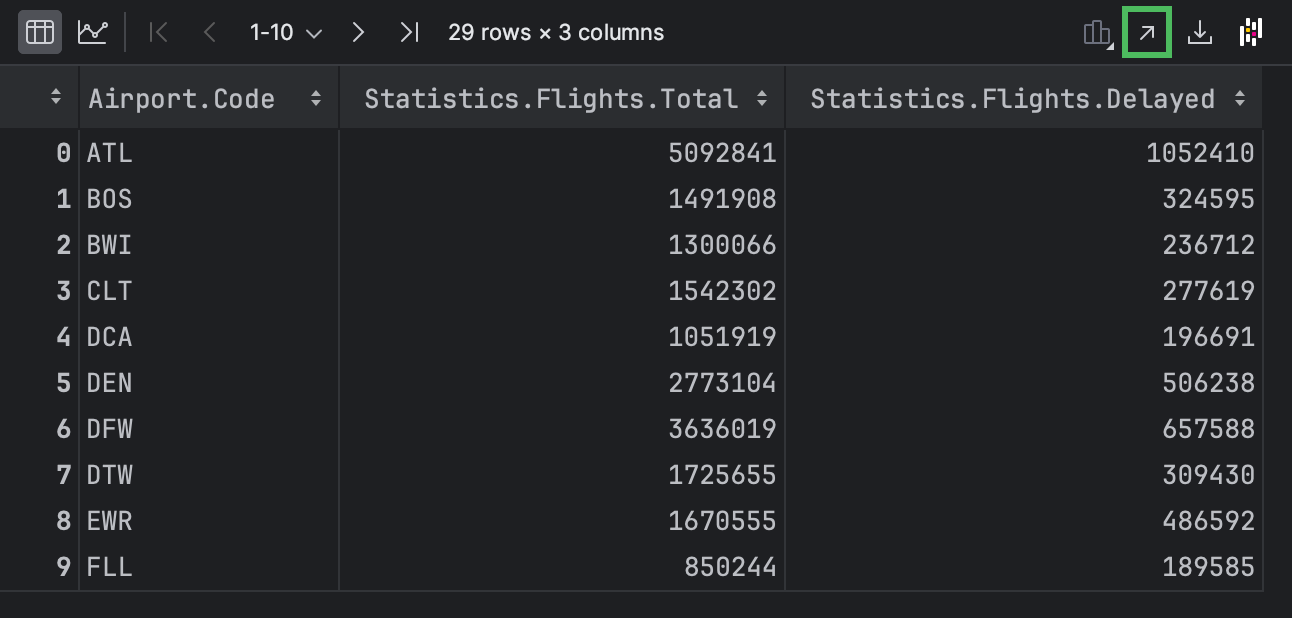
Task: Open the table in a new window
Action: pyautogui.click(x=1148, y=31)
